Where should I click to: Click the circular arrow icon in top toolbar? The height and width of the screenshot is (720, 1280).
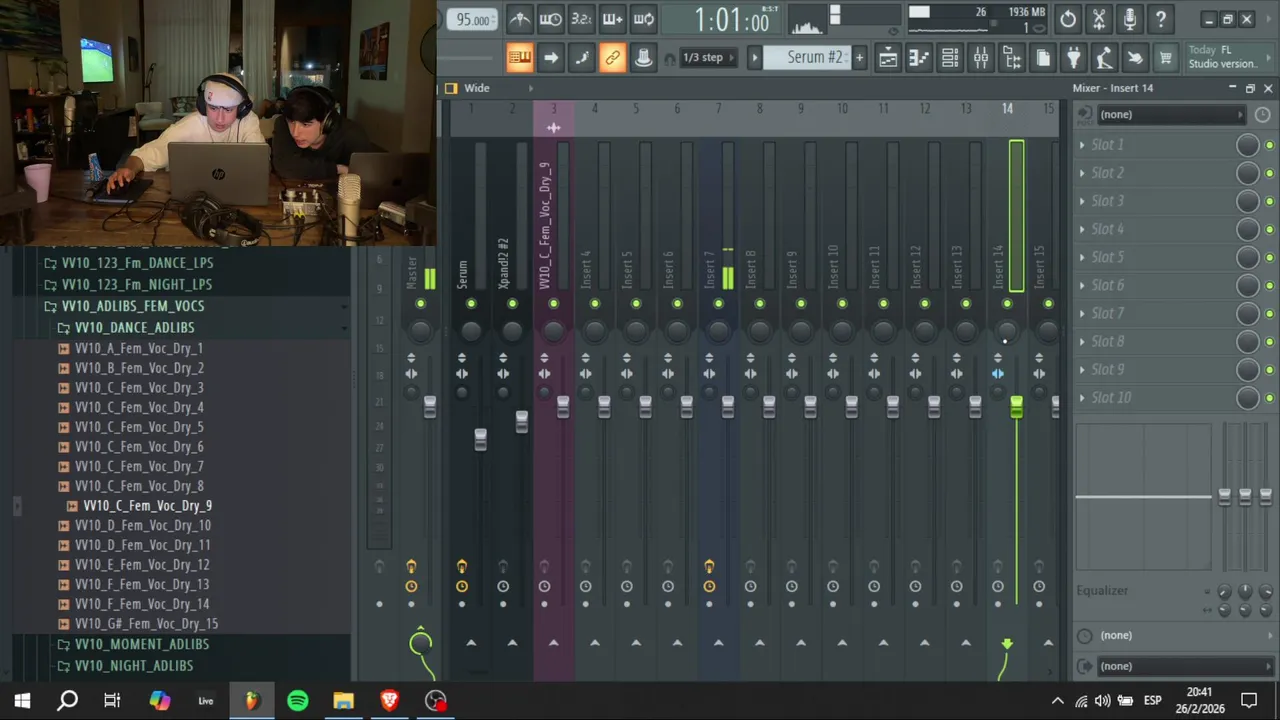coord(1068,19)
